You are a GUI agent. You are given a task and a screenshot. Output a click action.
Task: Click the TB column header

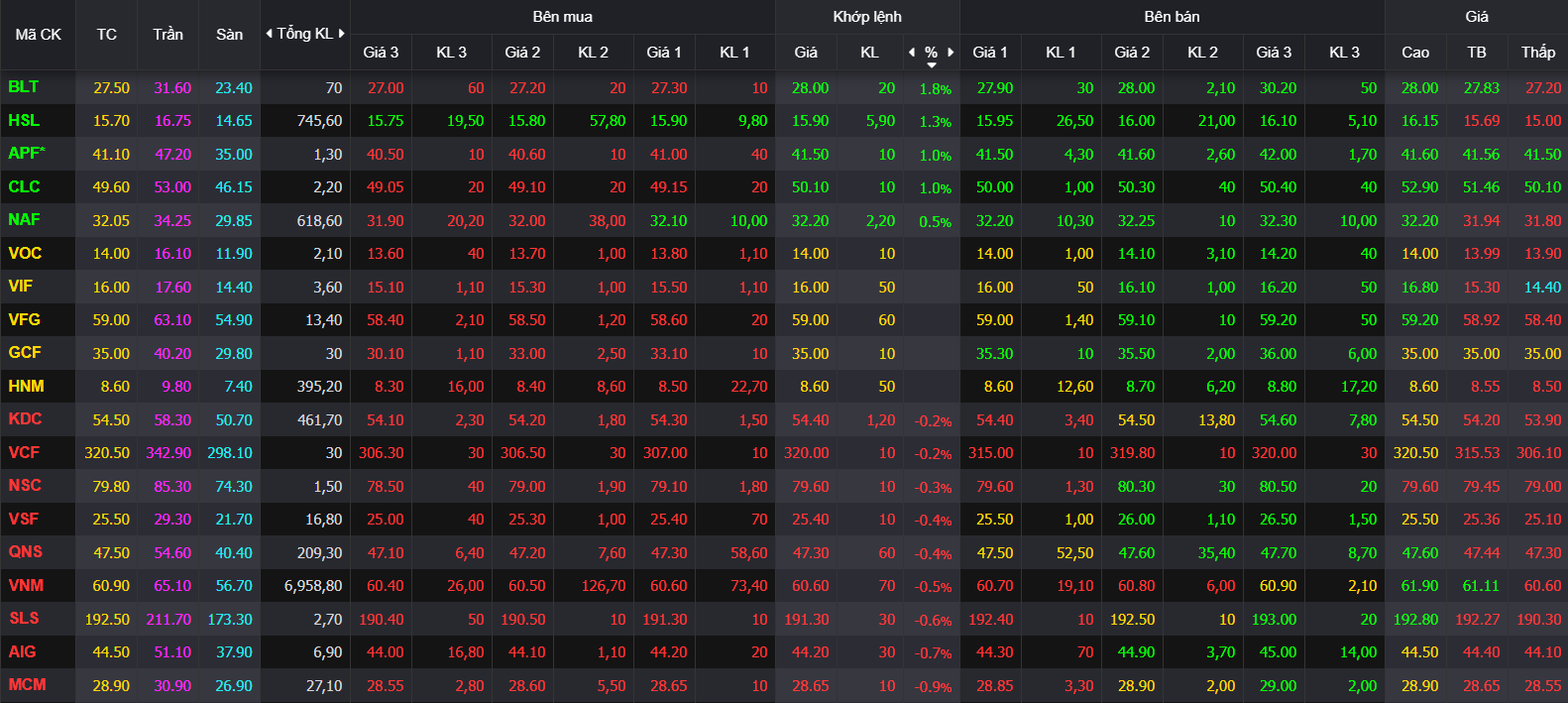point(1477,53)
